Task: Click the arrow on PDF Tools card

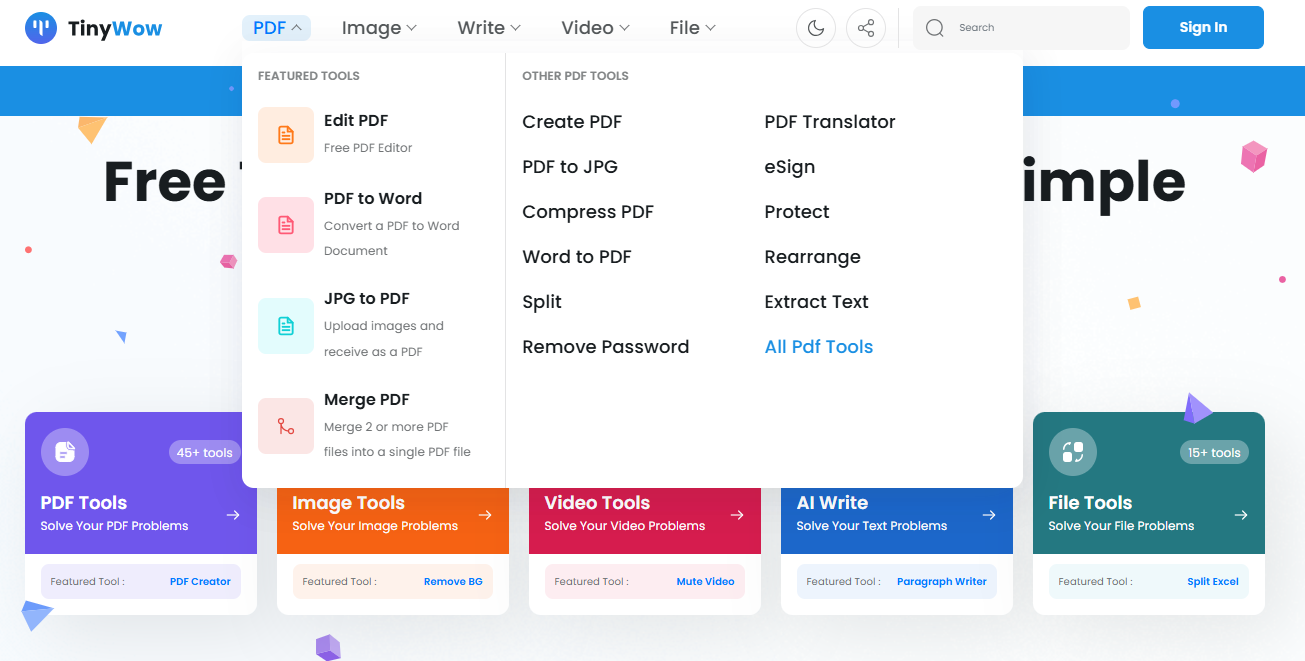Action: (233, 515)
